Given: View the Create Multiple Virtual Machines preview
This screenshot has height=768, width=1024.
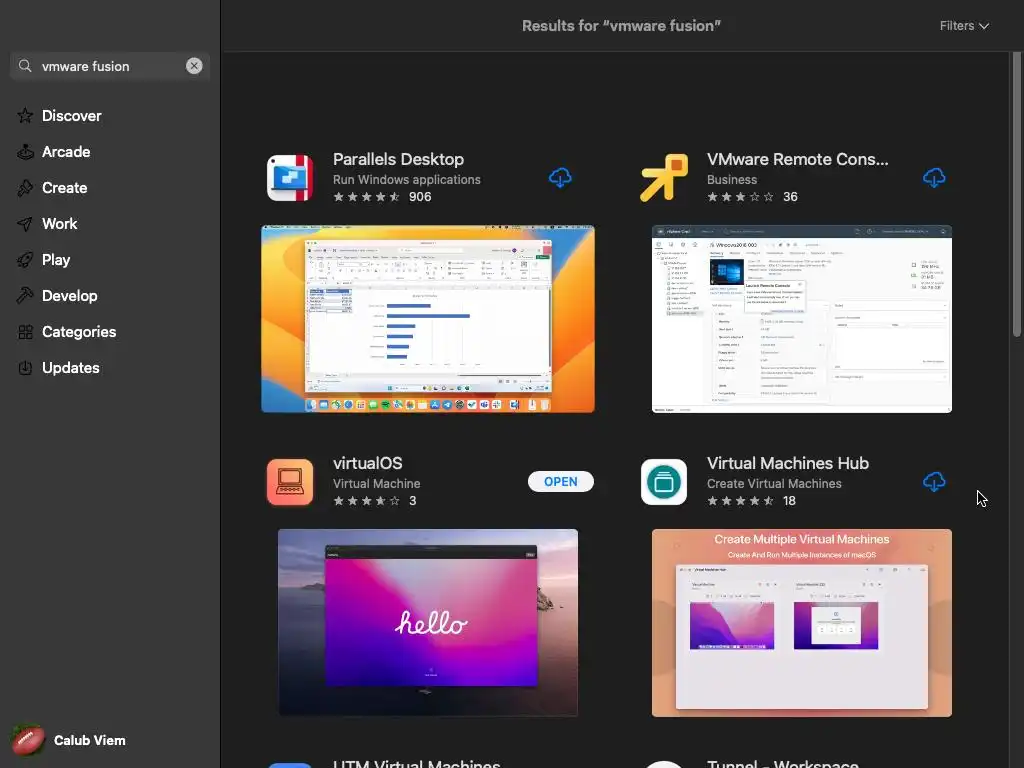Looking at the screenshot, I should [801, 622].
